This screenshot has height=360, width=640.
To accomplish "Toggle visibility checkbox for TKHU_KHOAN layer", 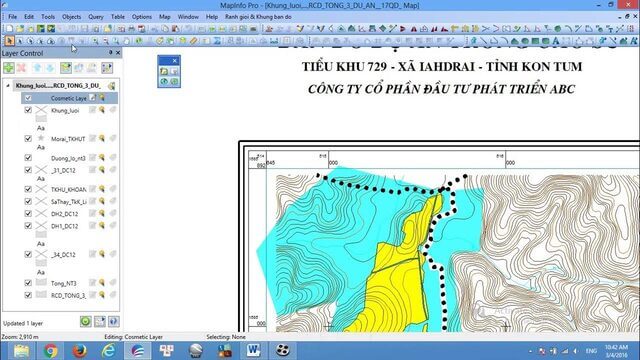I will coord(28,189).
